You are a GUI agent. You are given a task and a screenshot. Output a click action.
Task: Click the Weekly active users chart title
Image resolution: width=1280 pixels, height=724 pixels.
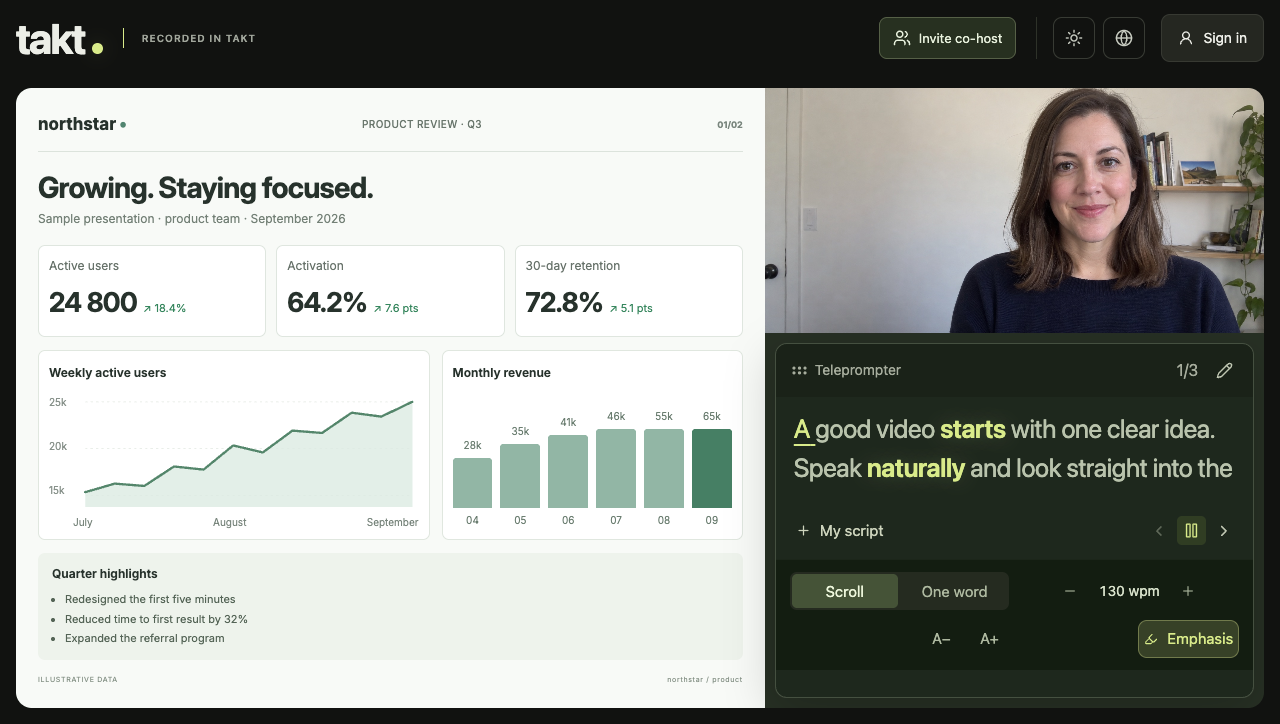(x=108, y=373)
